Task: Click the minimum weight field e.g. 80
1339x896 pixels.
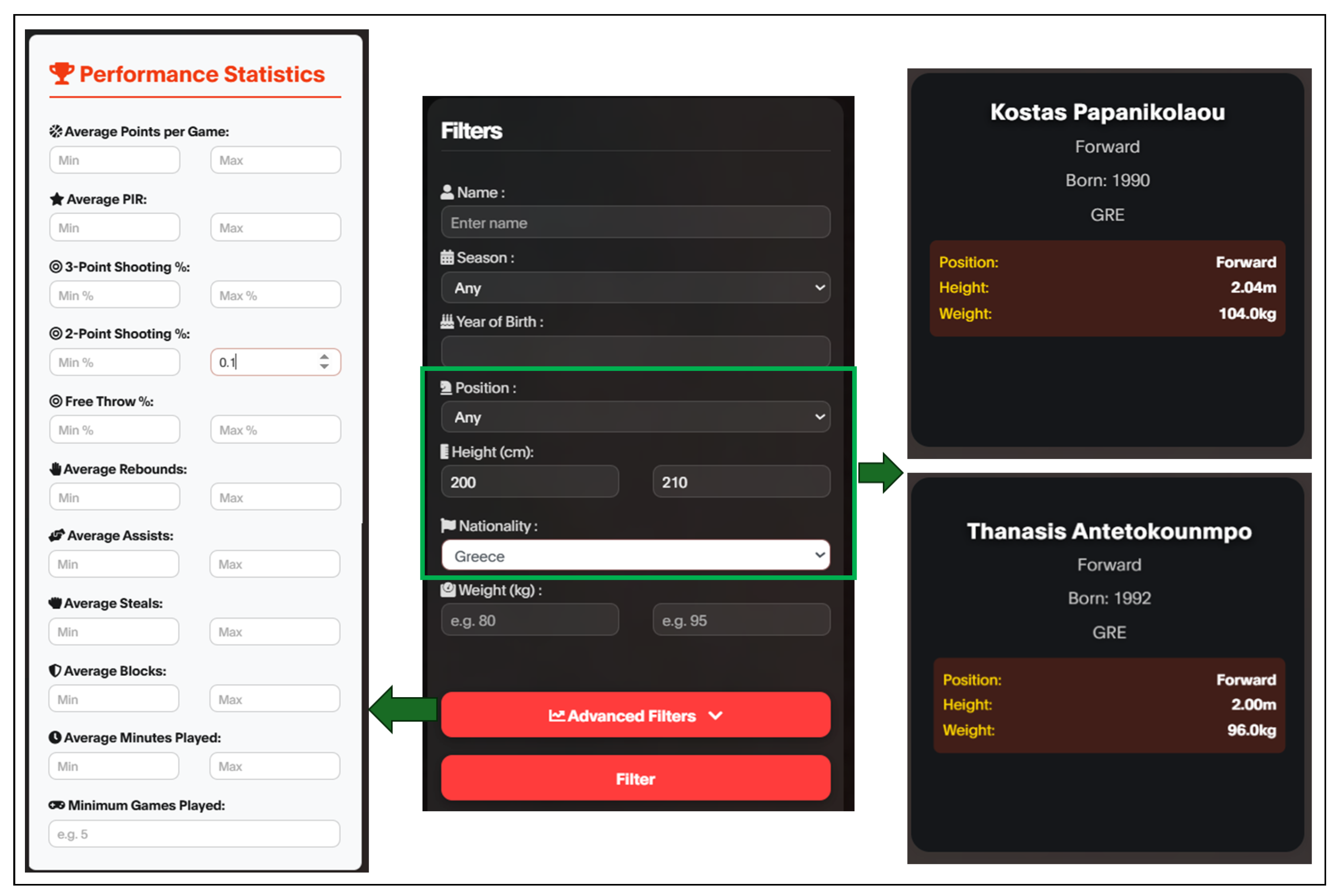Action: point(529,620)
